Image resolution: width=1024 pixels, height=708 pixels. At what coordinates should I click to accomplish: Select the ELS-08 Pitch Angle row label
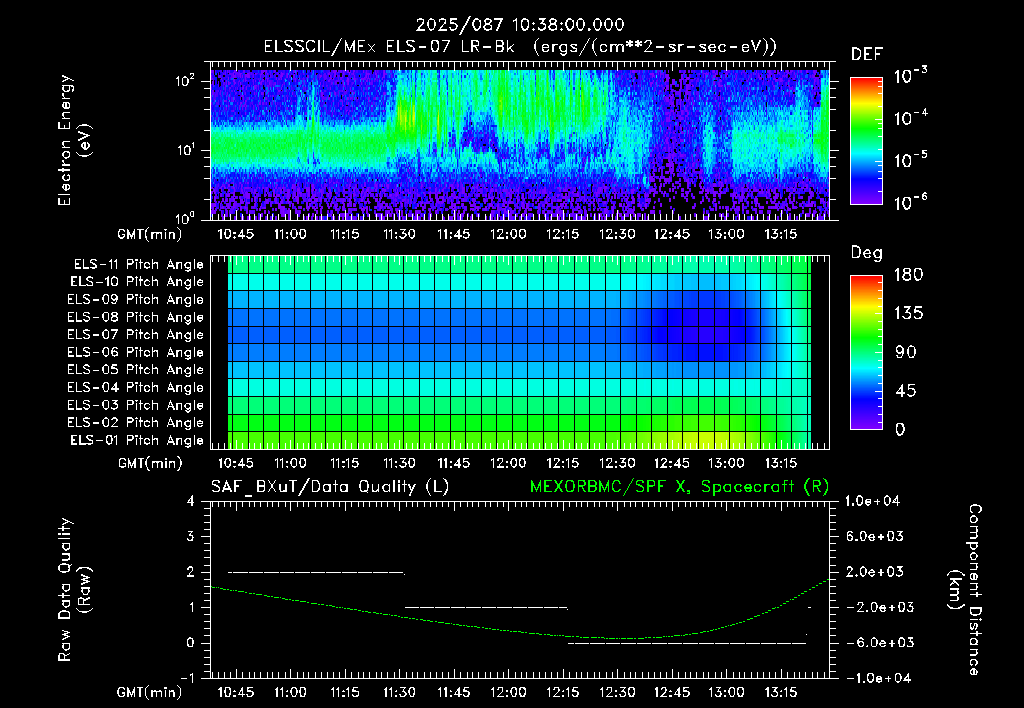(135, 317)
